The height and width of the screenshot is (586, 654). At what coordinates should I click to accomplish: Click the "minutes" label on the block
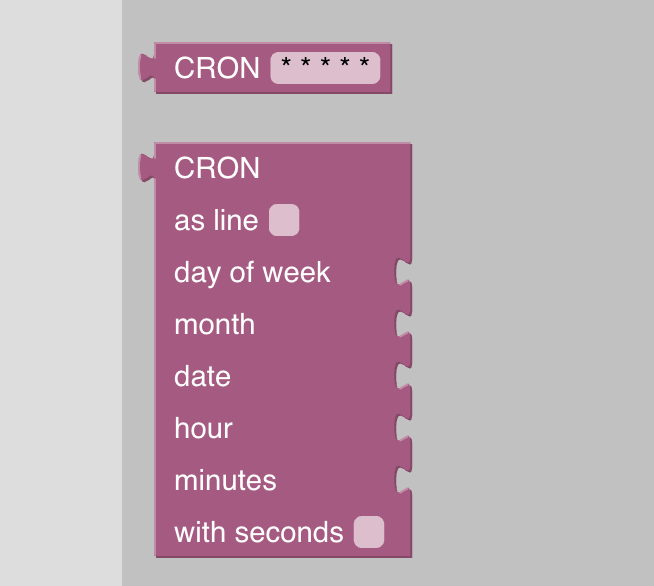coord(225,481)
